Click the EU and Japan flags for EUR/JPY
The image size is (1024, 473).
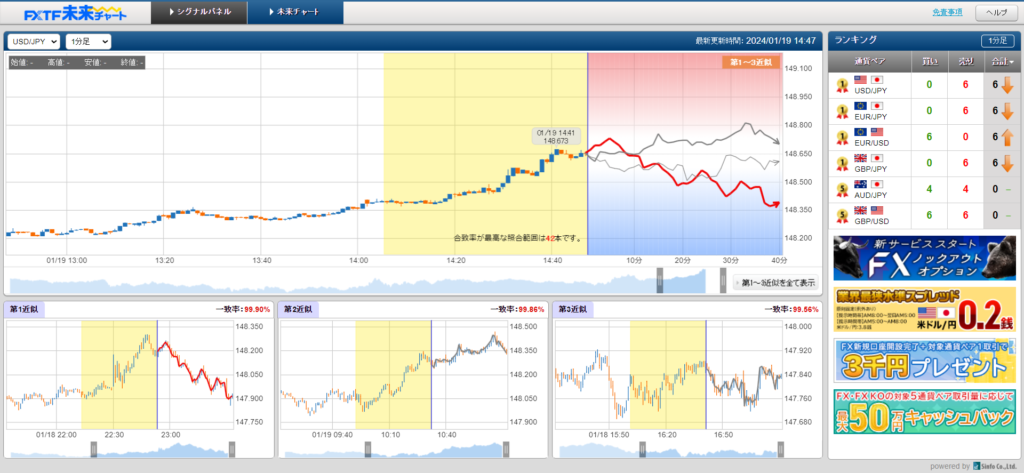pyautogui.click(x=869, y=106)
